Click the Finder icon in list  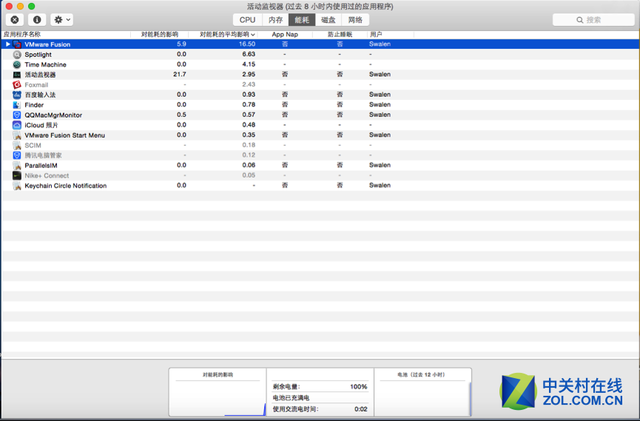point(17,105)
